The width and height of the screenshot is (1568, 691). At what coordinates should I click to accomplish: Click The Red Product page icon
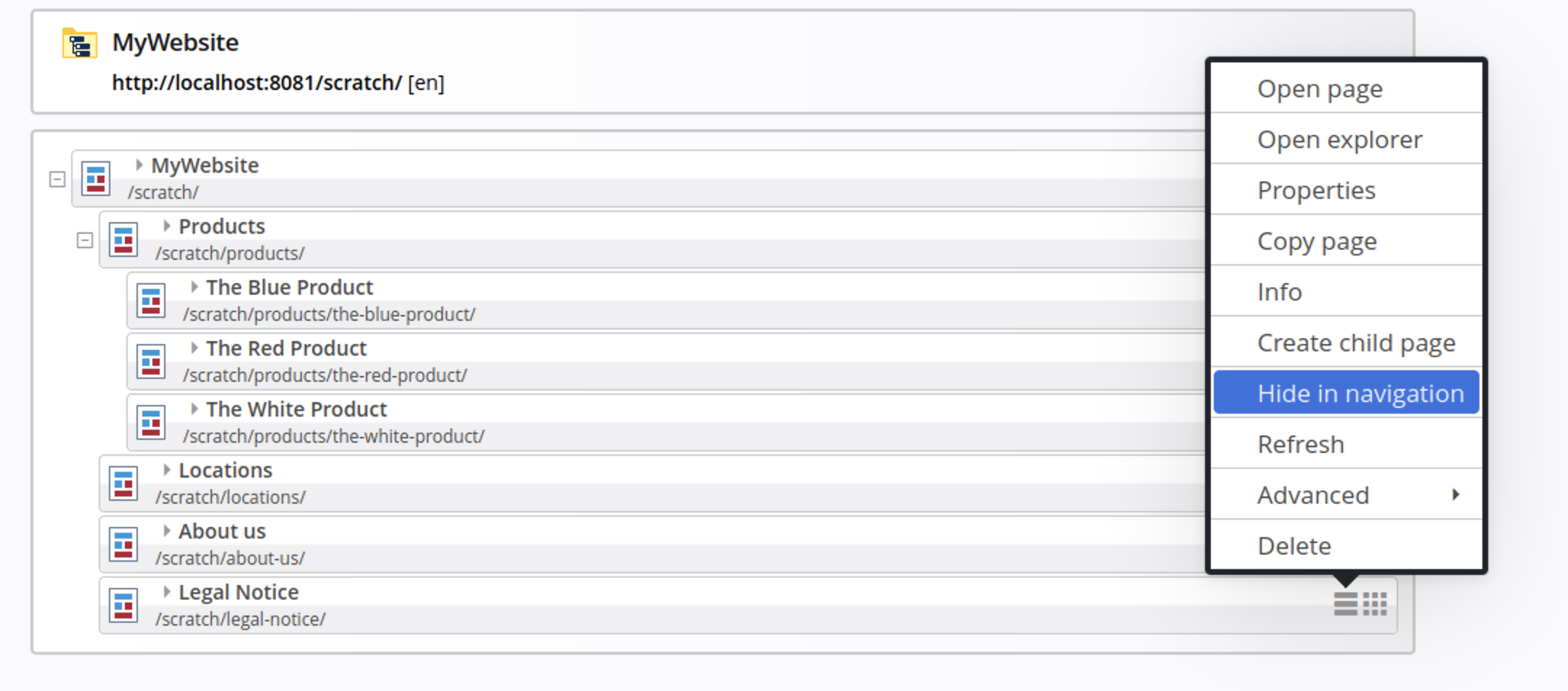pyautogui.click(x=151, y=362)
